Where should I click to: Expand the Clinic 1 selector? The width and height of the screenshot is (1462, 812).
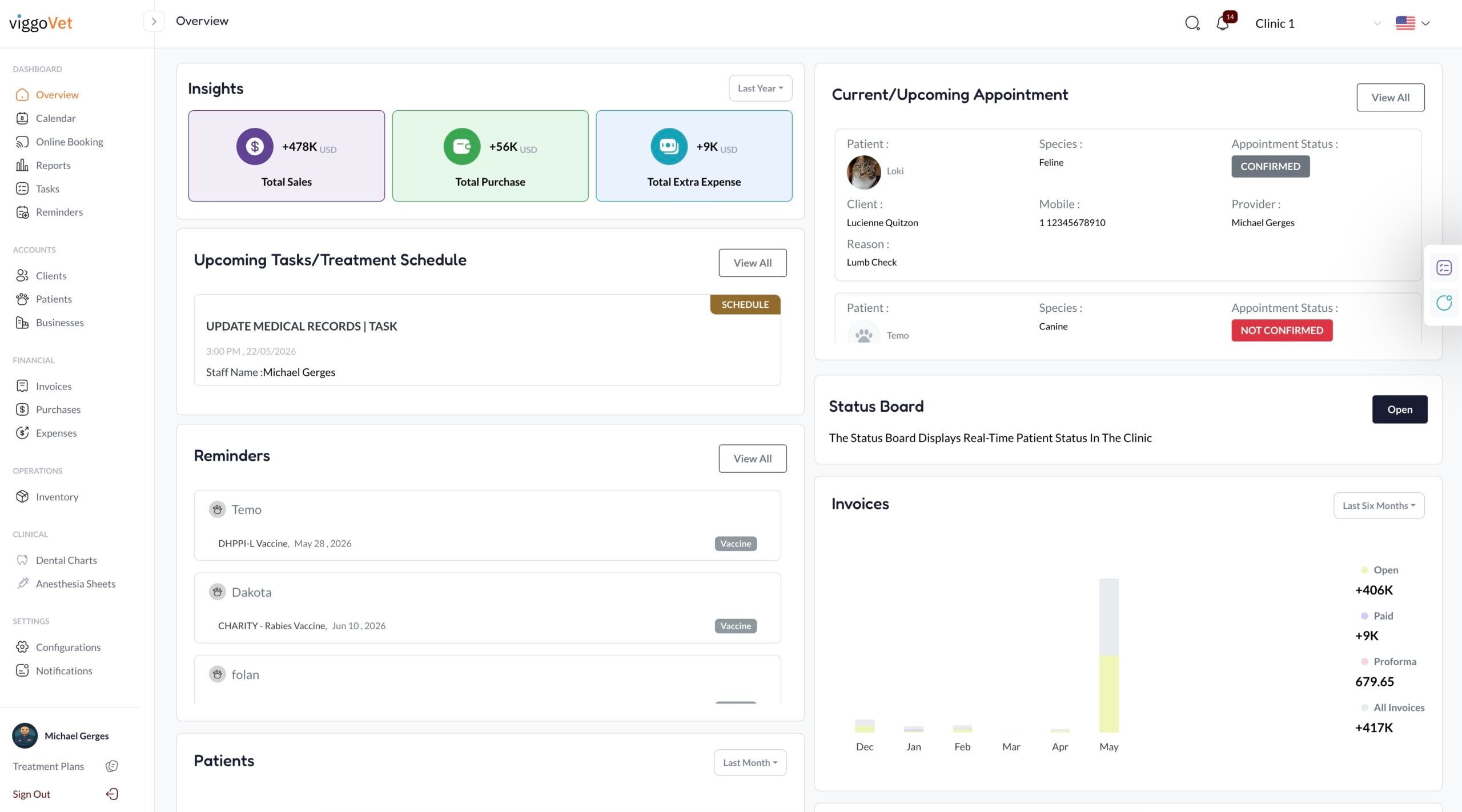click(x=1317, y=23)
